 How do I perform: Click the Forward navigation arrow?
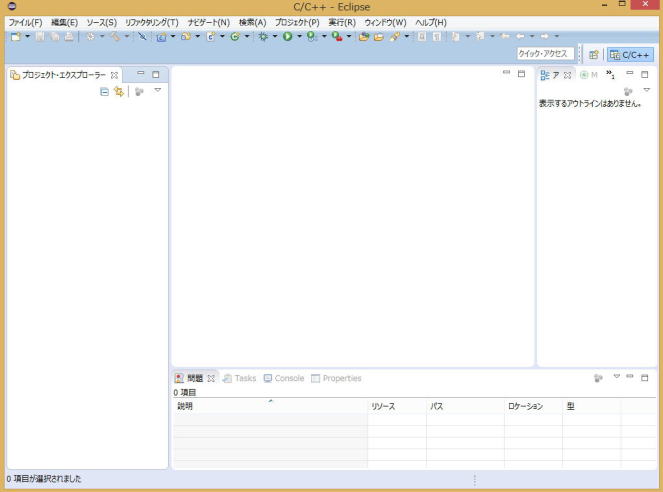(x=545, y=37)
